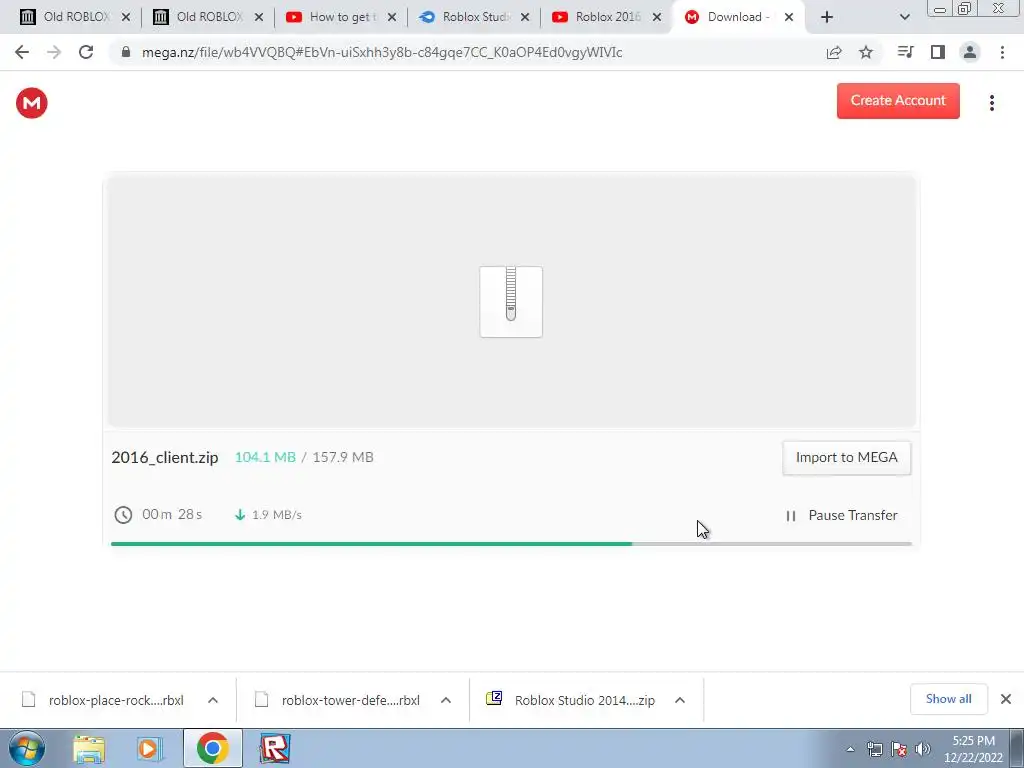Expand options for roblox-place-rock download

(213, 700)
